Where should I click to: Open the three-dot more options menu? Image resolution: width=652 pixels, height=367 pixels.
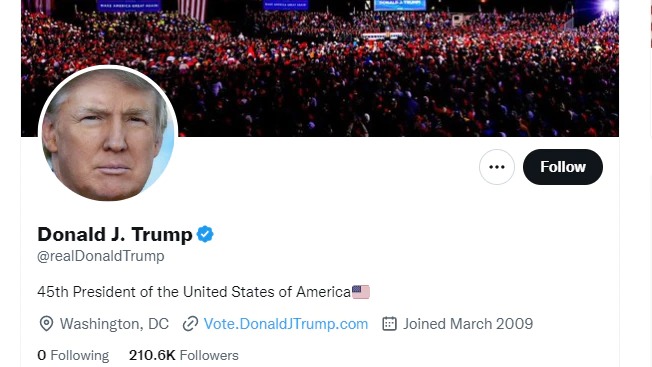(x=496, y=167)
